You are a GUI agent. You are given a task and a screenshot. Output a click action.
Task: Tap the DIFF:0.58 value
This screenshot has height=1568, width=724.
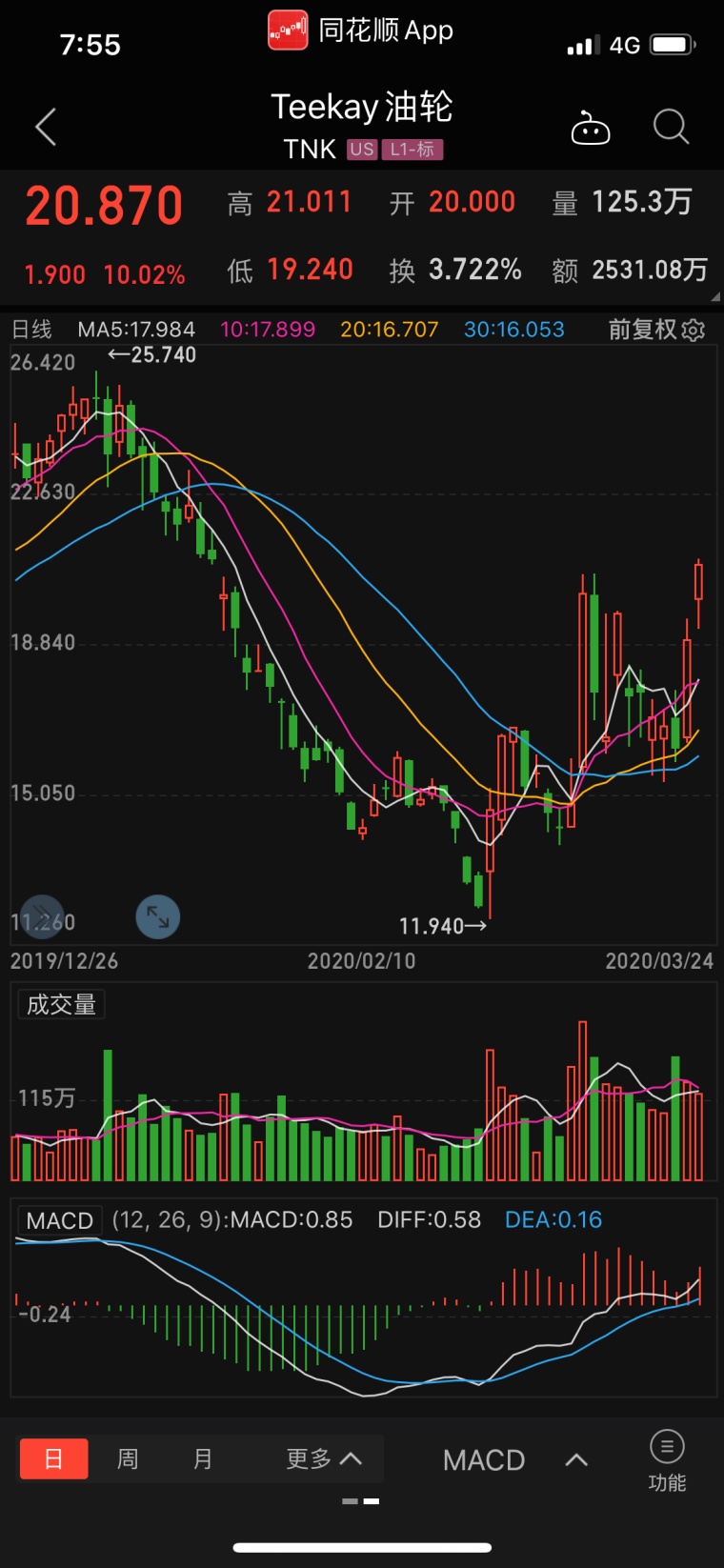click(430, 1220)
